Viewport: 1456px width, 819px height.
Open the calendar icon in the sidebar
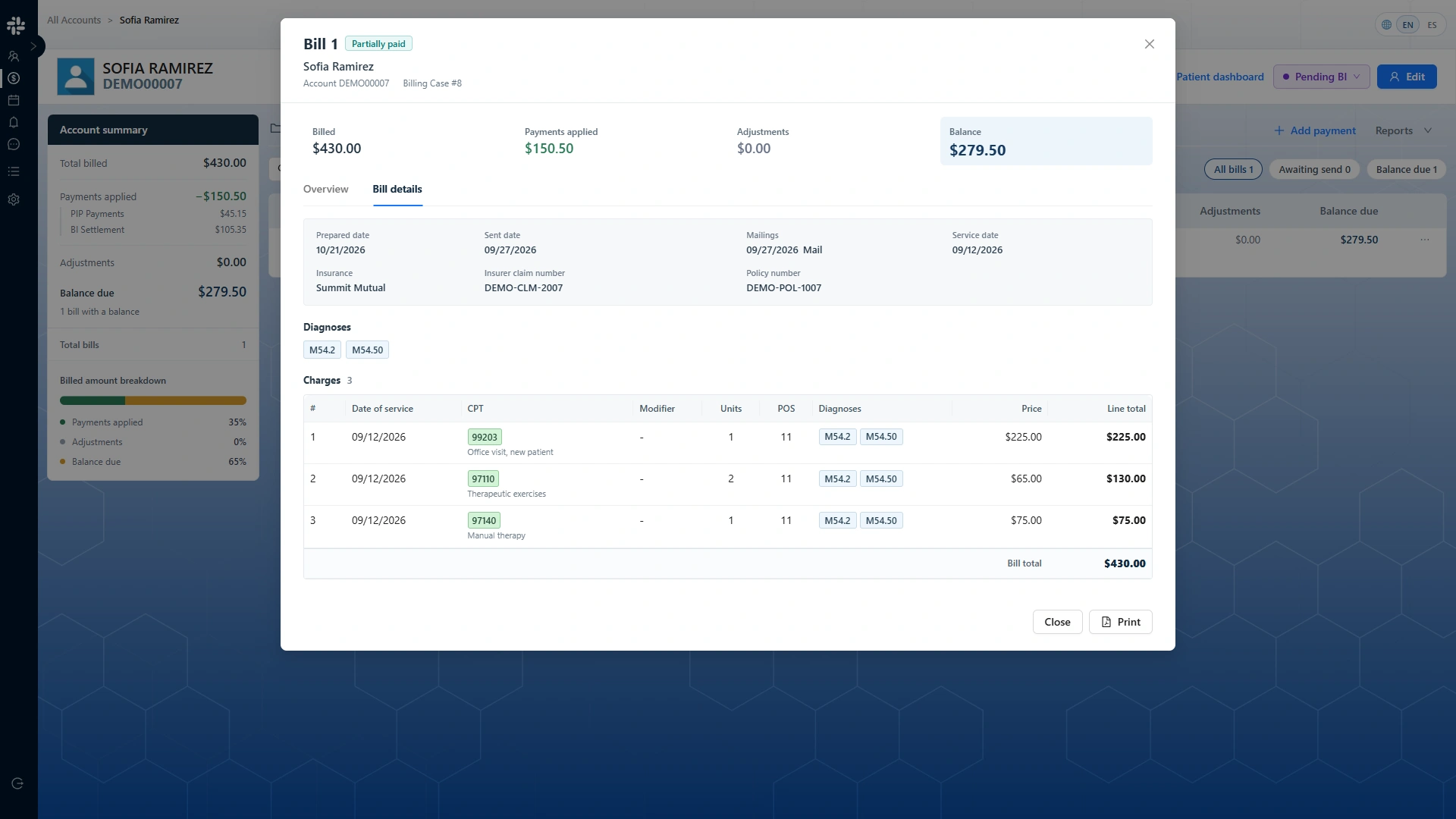click(x=14, y=100)
